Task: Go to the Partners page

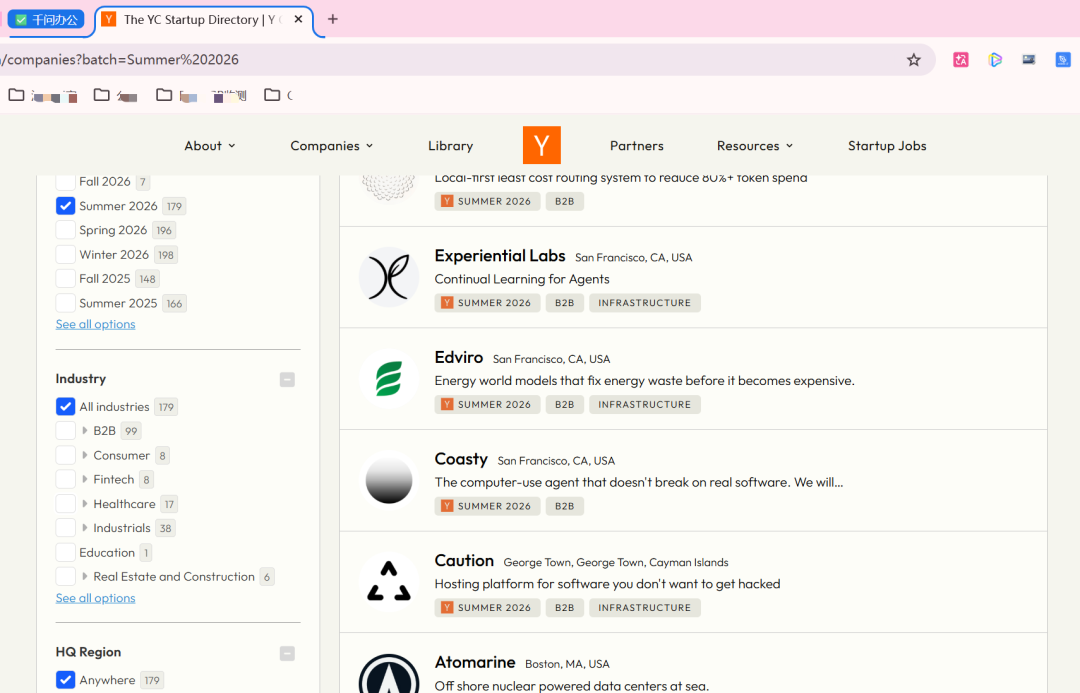Action: [x=636, y=145]
